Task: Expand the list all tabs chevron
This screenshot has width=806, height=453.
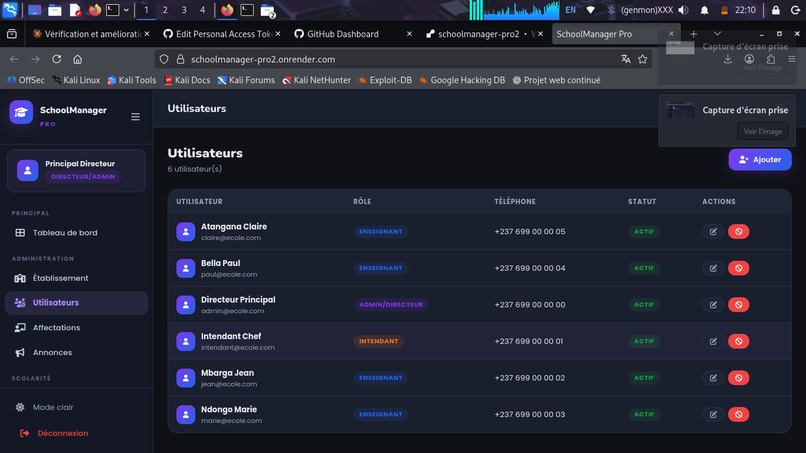Action: (x=717, y=33)
